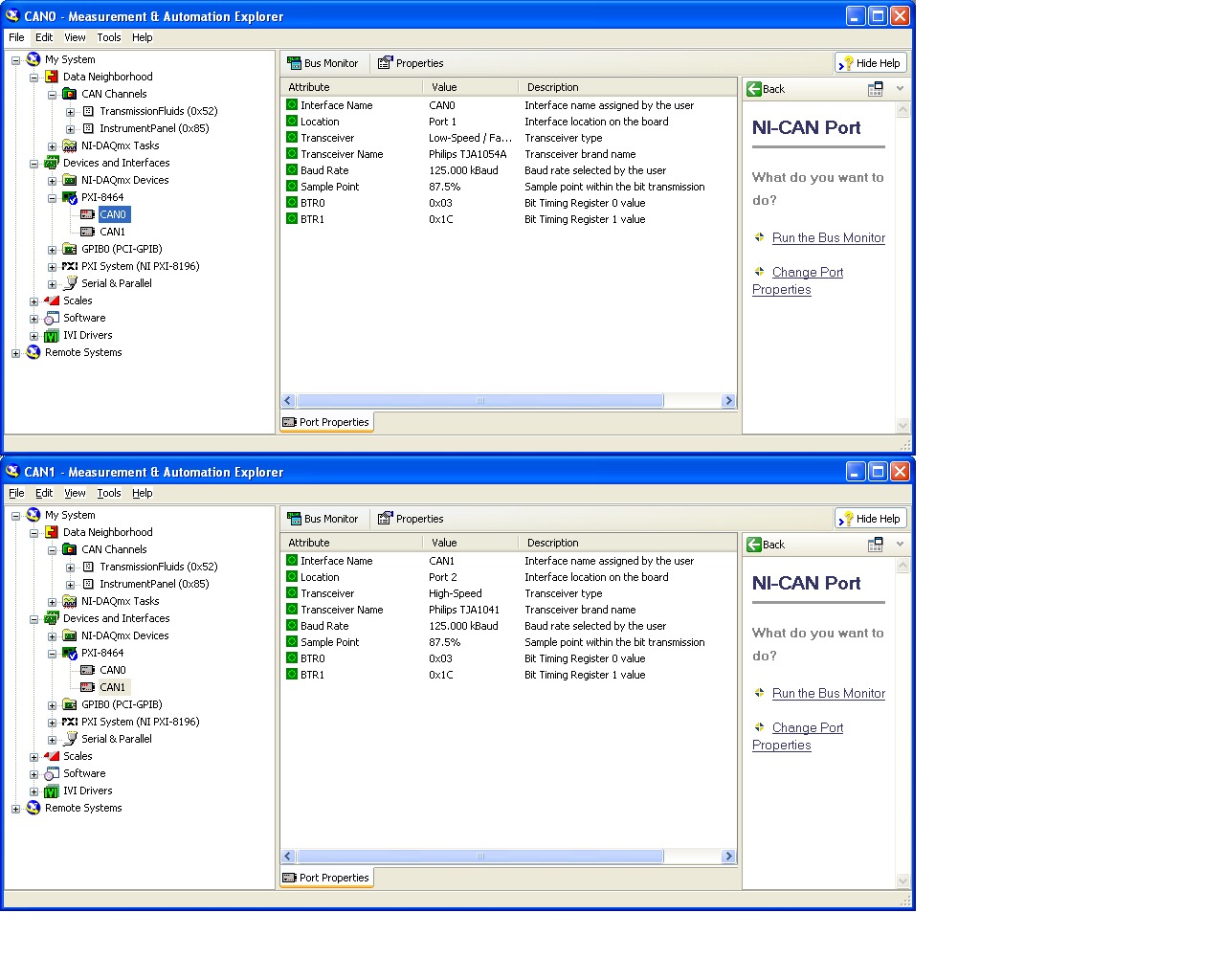Click High-Speed transceiver value in CAN1 window
The width and height of the screenshot is (1225, 980).
tap(456, 593)
